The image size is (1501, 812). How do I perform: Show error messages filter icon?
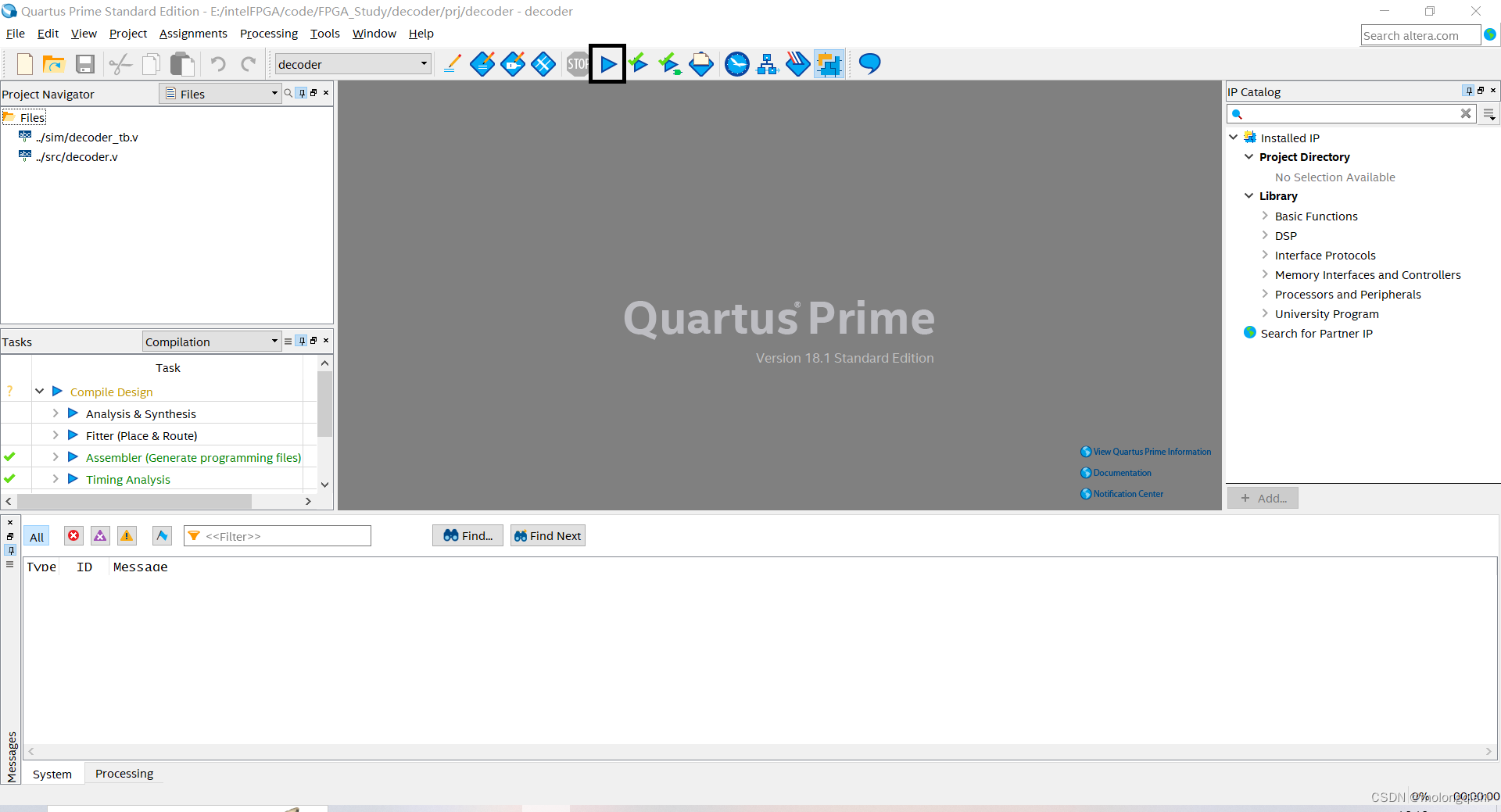pos(73,535)
